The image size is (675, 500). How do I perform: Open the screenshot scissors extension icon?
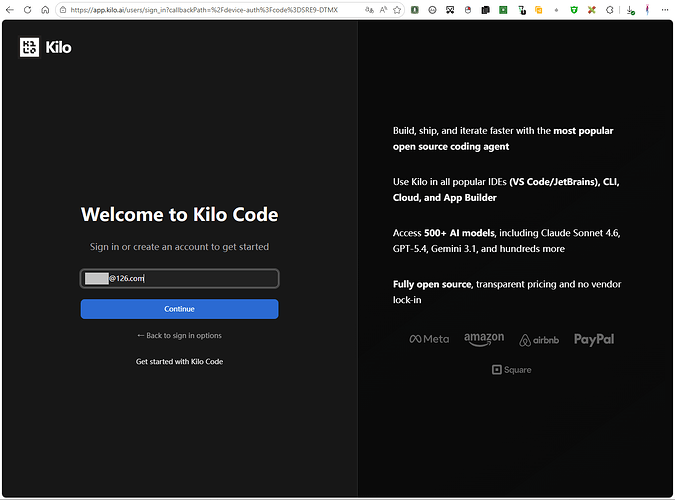[450, 9]
